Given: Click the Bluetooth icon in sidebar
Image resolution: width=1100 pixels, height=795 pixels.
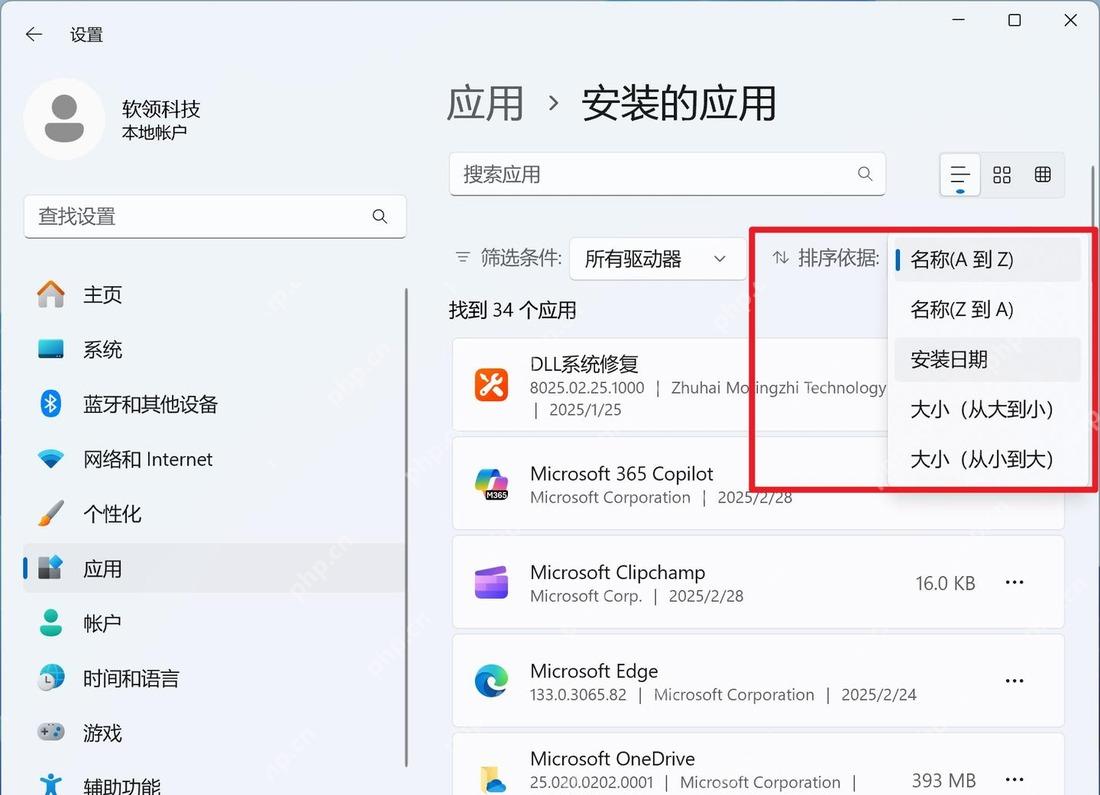Looking at the screenshot, I should click(x=51, y=403).
